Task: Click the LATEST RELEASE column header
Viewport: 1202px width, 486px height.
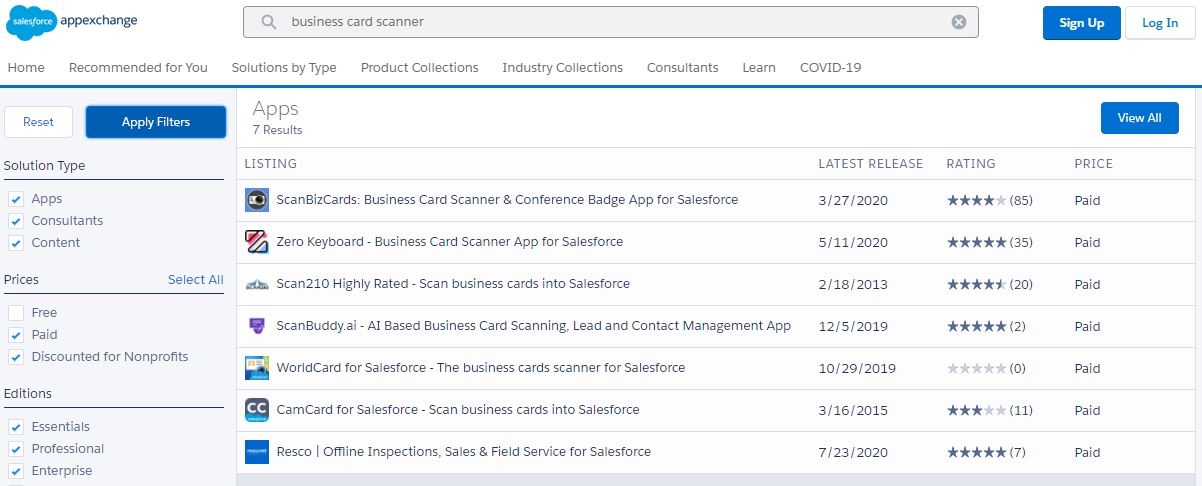Action: pos(870,164)
